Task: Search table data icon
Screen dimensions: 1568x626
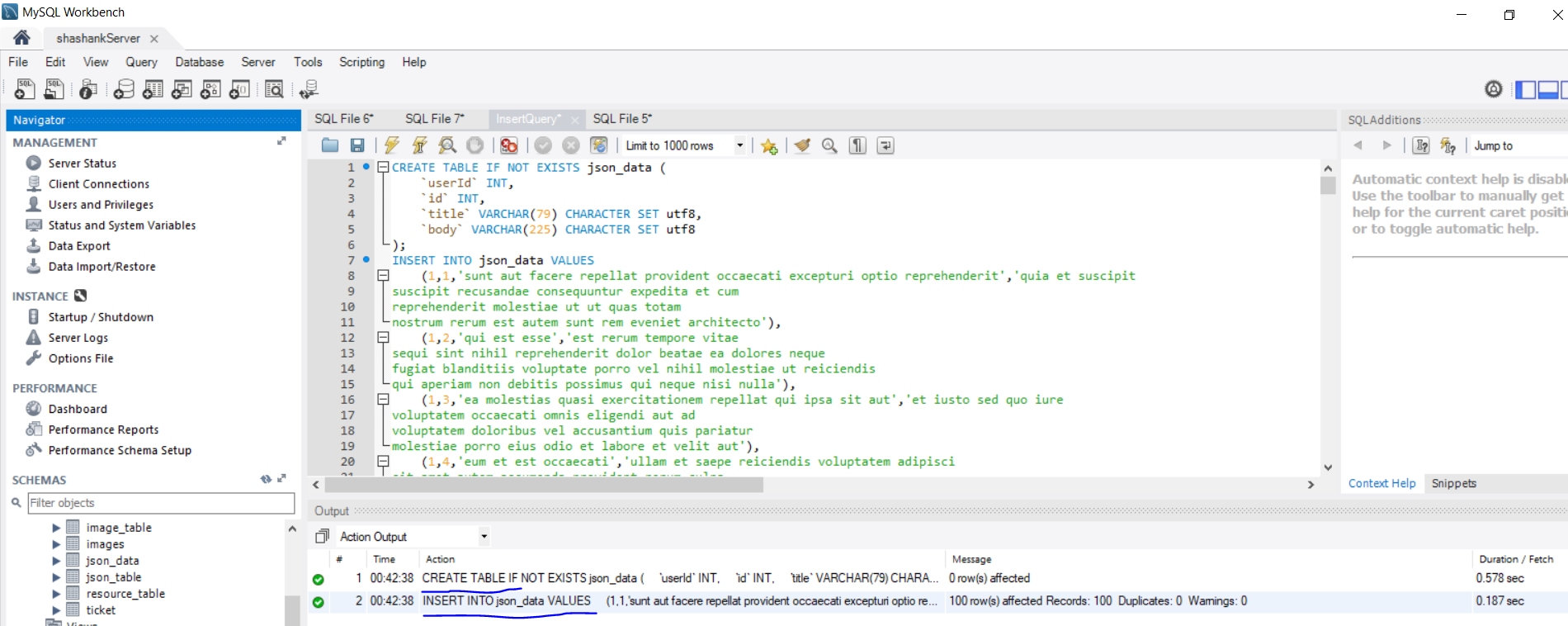Action: pos(274,88)
